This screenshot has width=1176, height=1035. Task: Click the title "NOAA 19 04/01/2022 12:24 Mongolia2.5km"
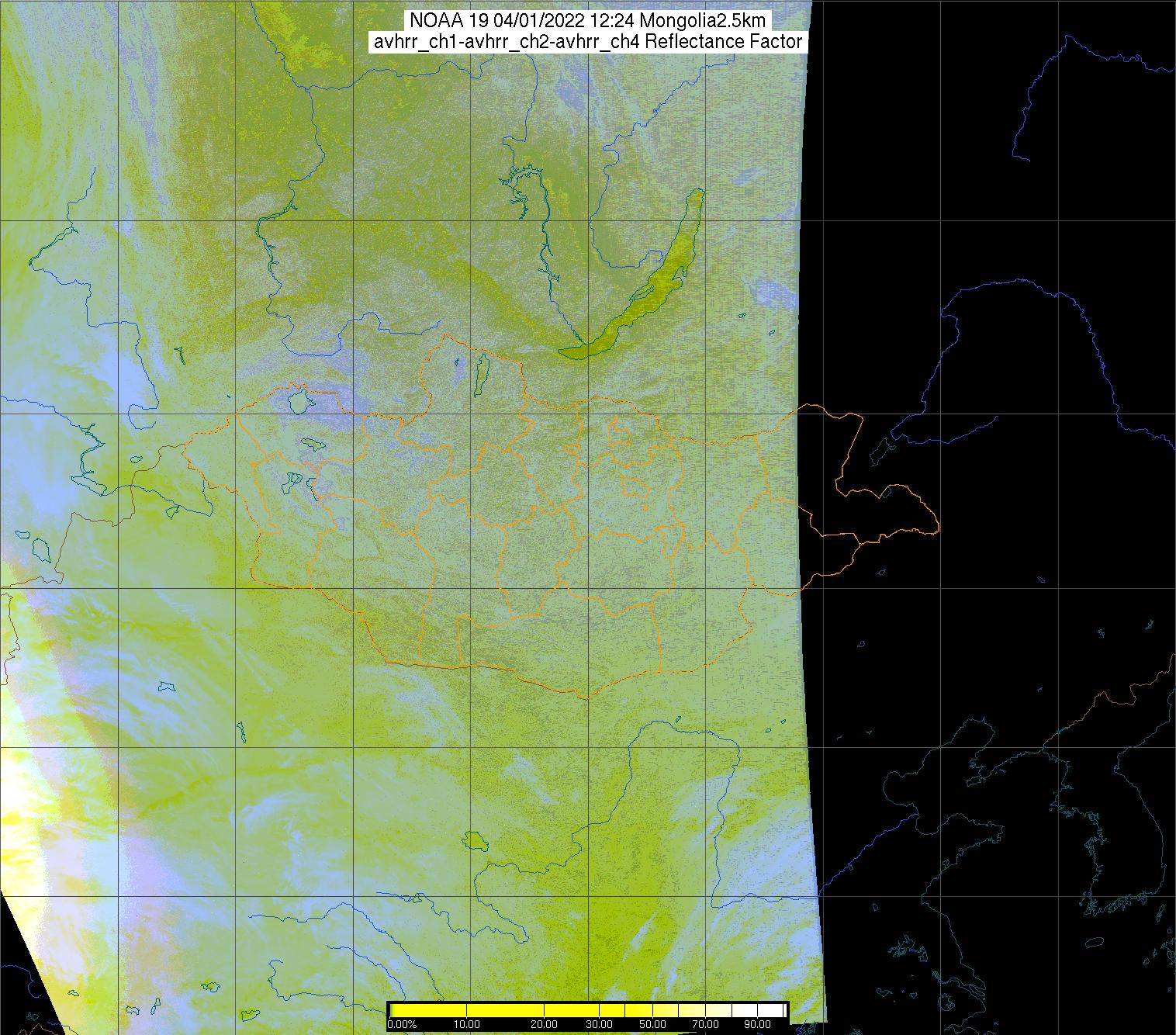tap(588, 19)
